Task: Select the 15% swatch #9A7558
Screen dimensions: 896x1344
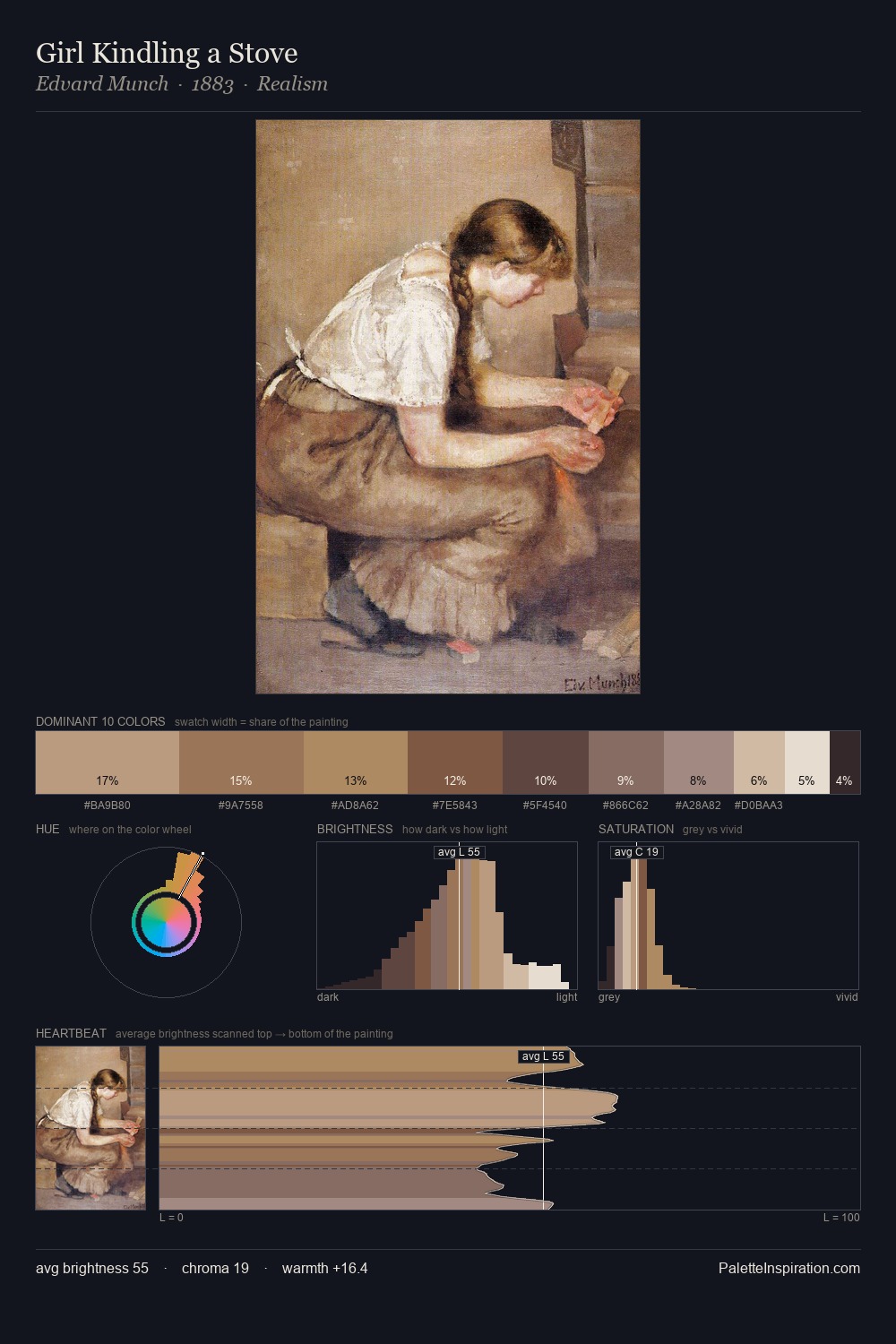Action: click(241, 762)
